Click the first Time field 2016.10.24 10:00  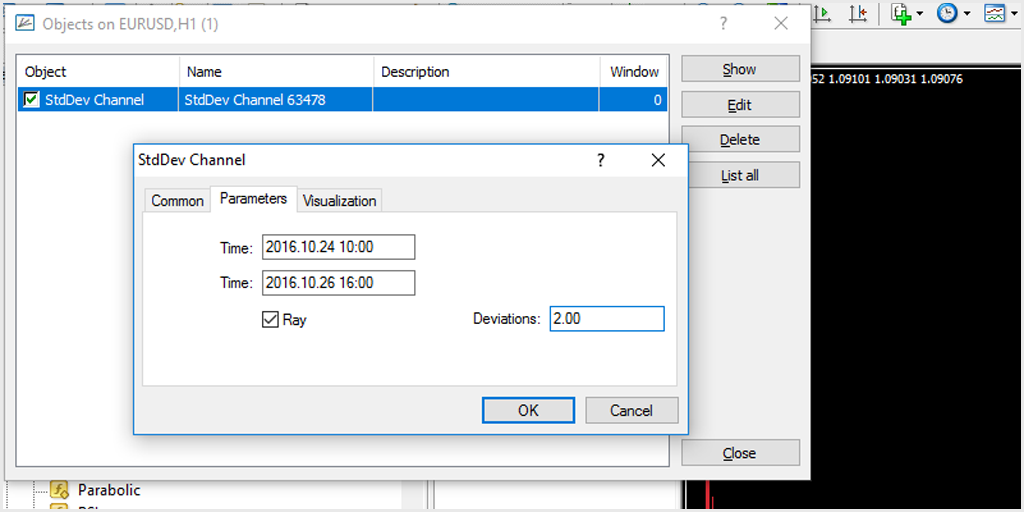pyautogui.click(x=338, y=248)
